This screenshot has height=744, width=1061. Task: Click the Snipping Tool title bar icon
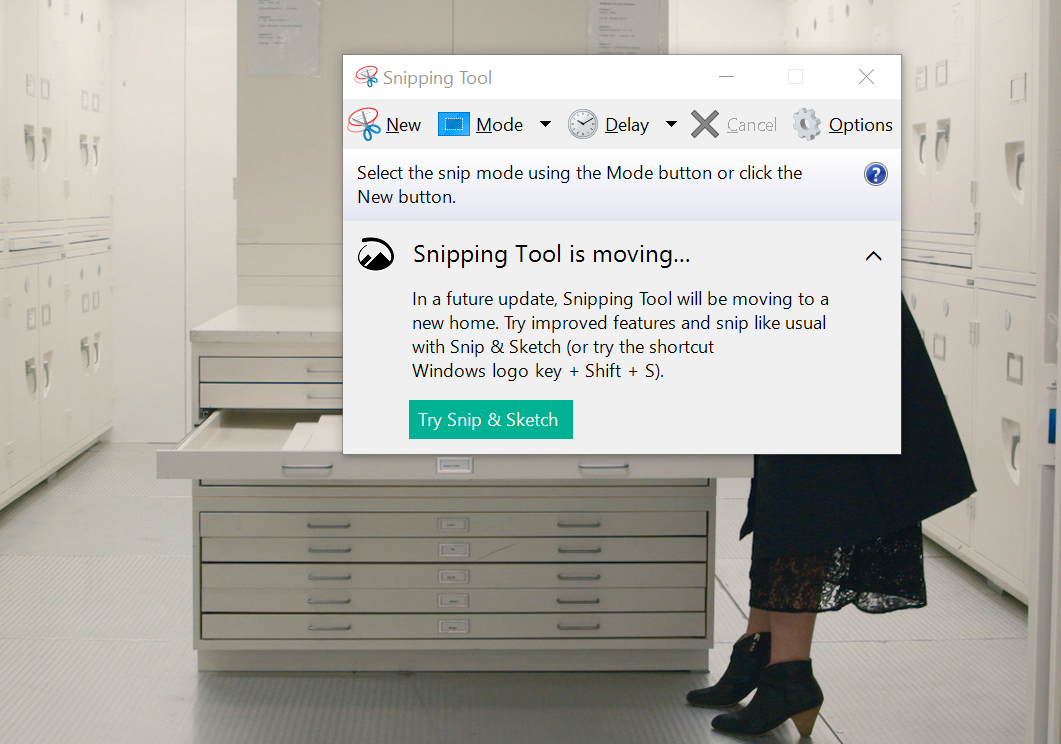(x=366, y=76)
